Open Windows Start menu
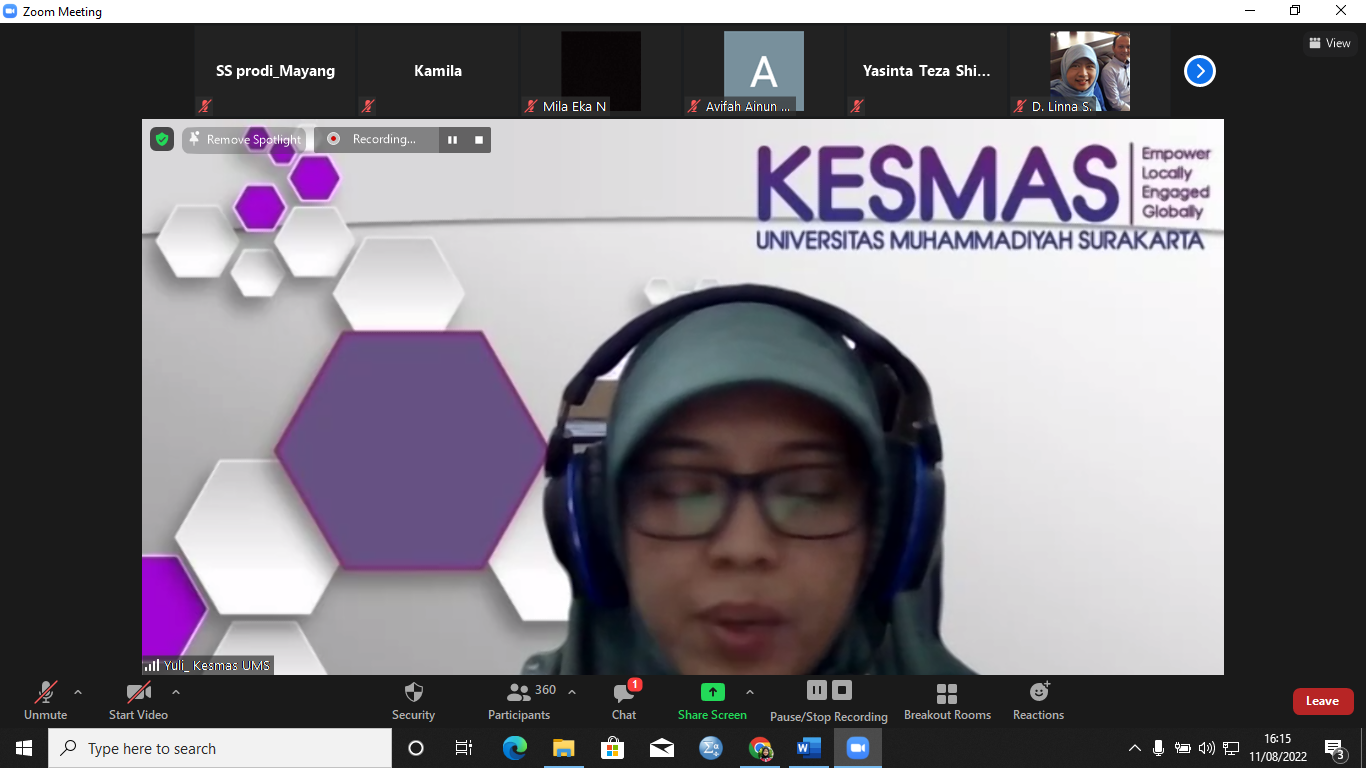The image size is (1366, 768). [x=24, y=748]
